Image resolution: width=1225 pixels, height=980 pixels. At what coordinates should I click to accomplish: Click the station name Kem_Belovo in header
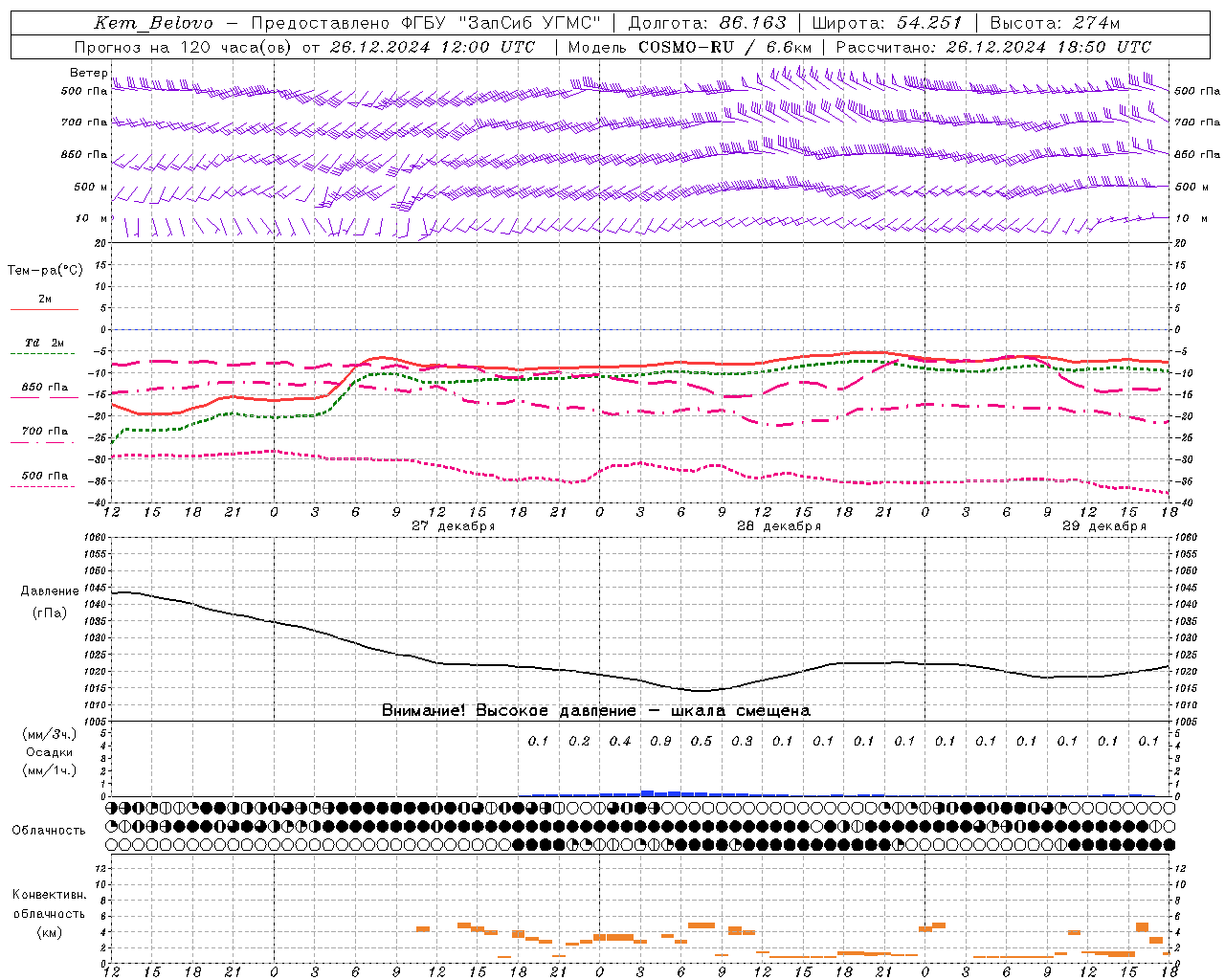click(x=154, y=23)
